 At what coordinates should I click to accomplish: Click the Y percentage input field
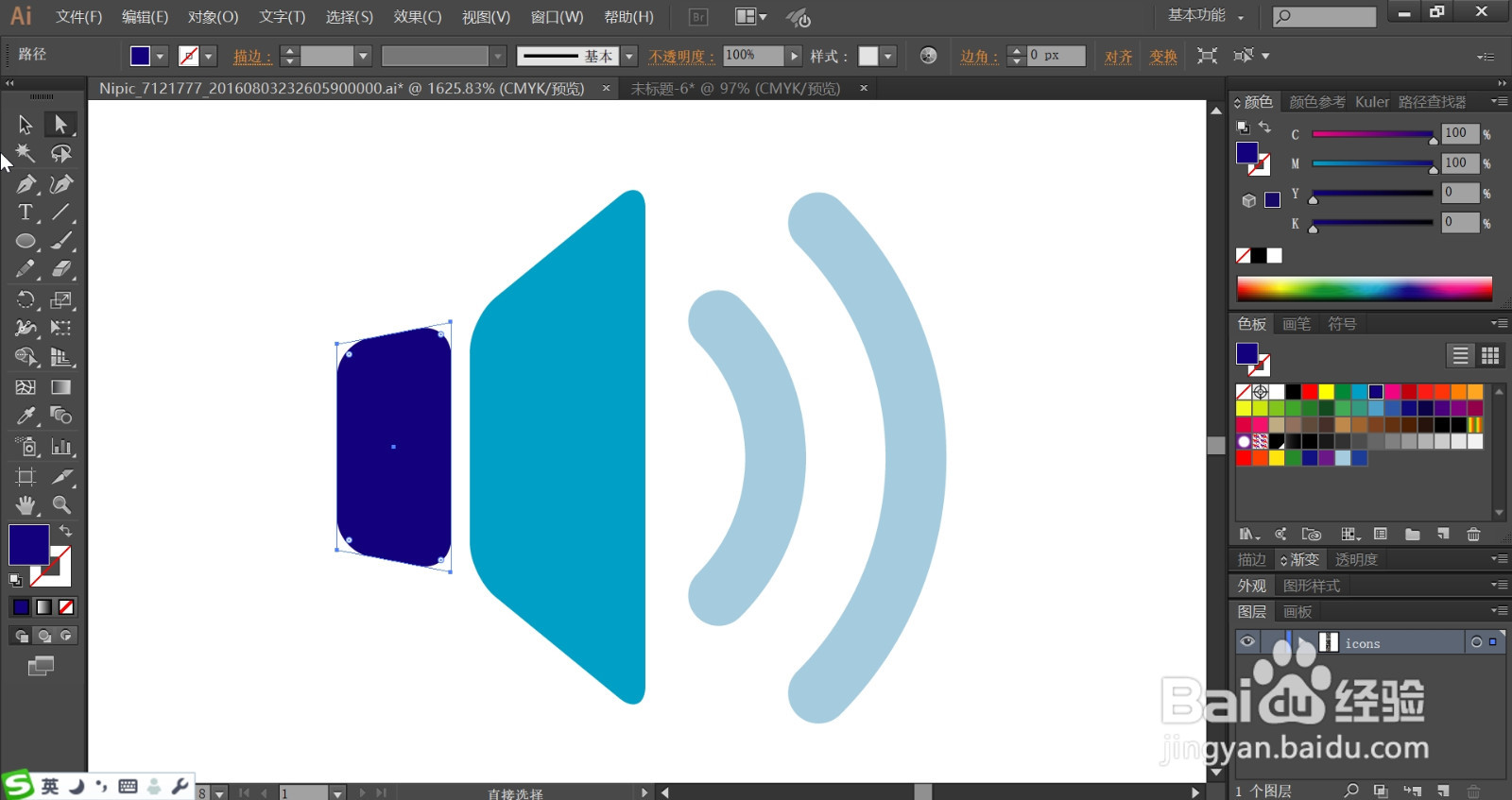point(1459,193)
